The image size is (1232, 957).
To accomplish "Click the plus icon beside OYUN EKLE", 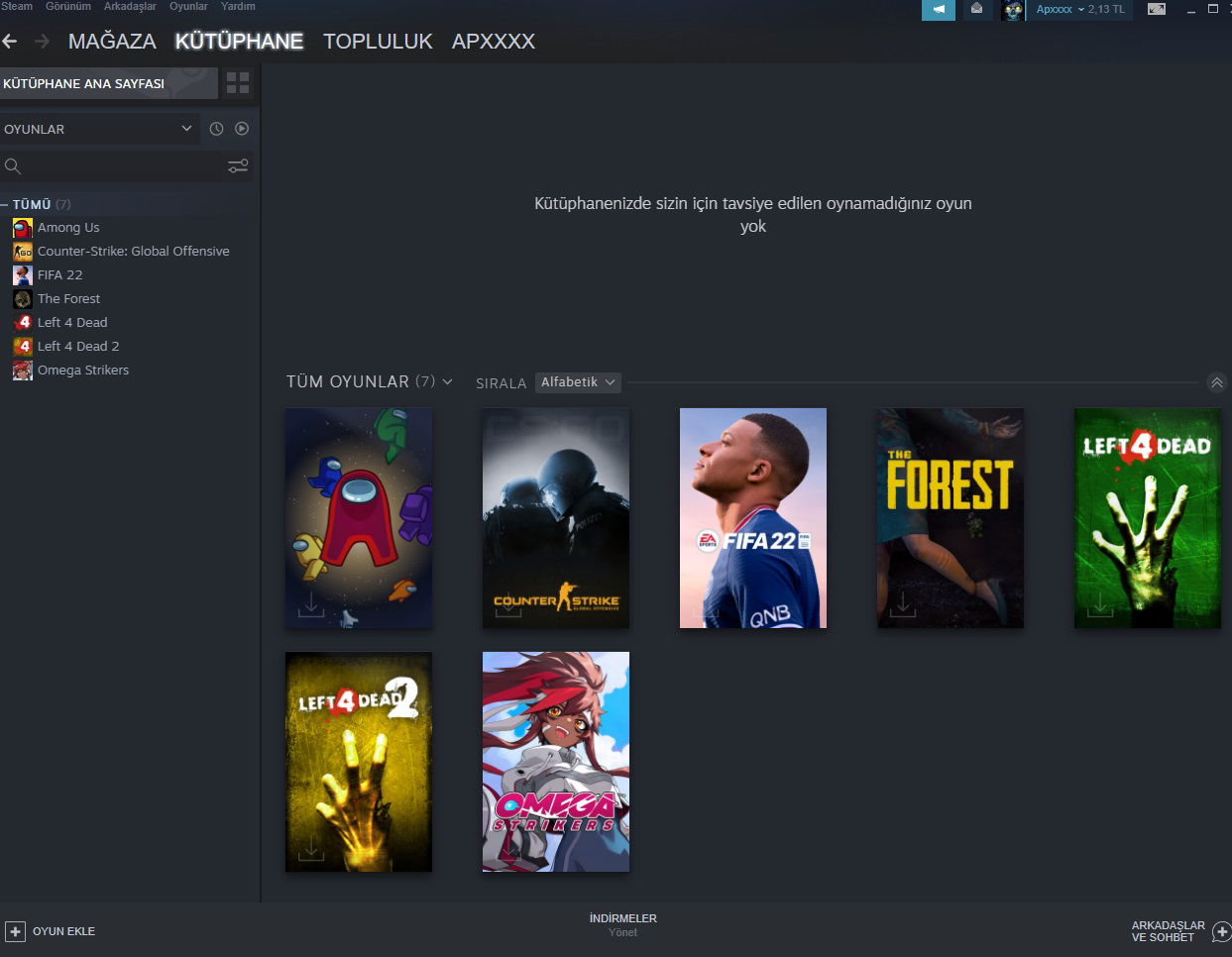I will point(15,931).
